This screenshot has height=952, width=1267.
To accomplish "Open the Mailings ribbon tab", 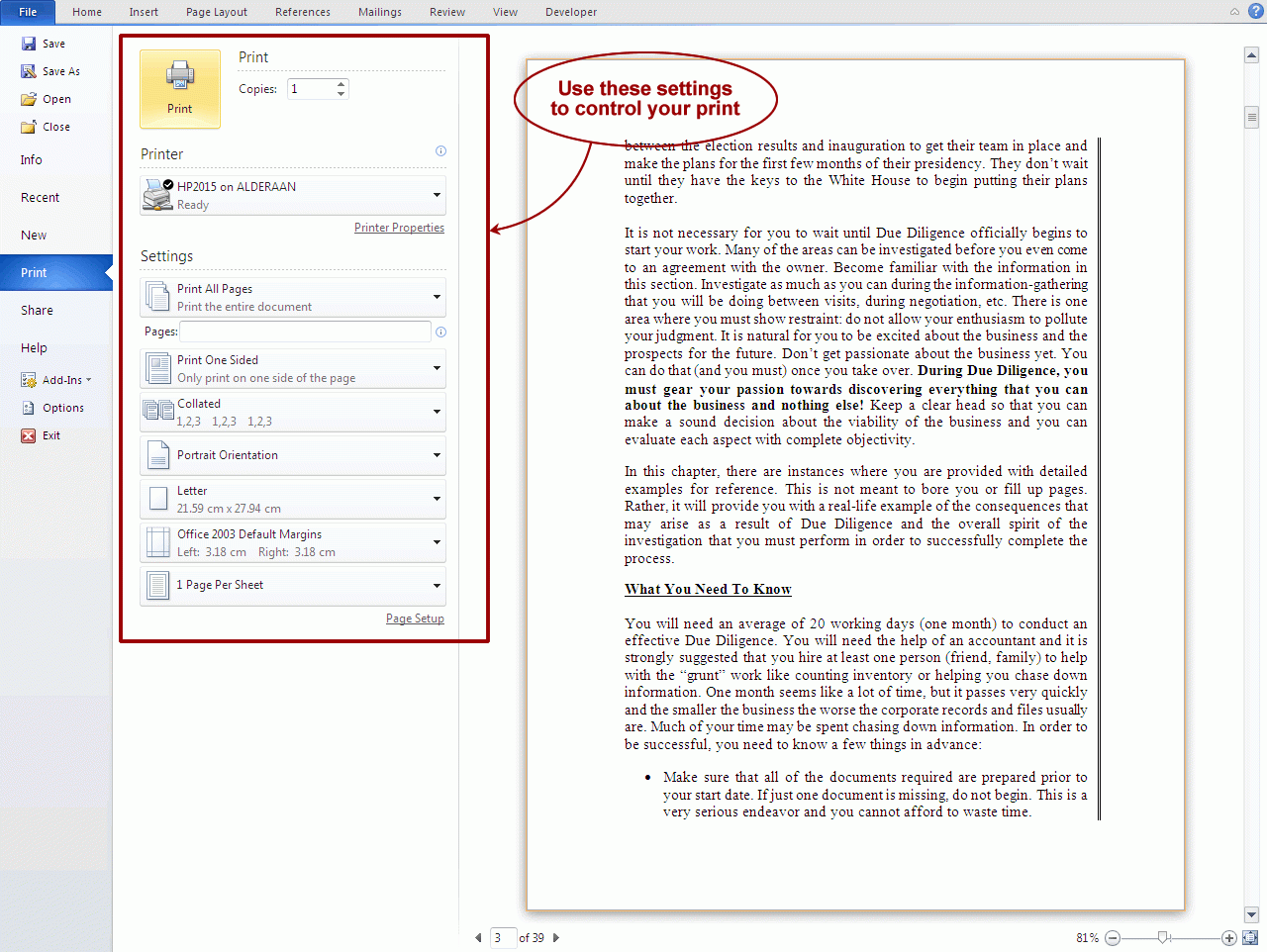I will pyautogui.click(x=379, y=12).
